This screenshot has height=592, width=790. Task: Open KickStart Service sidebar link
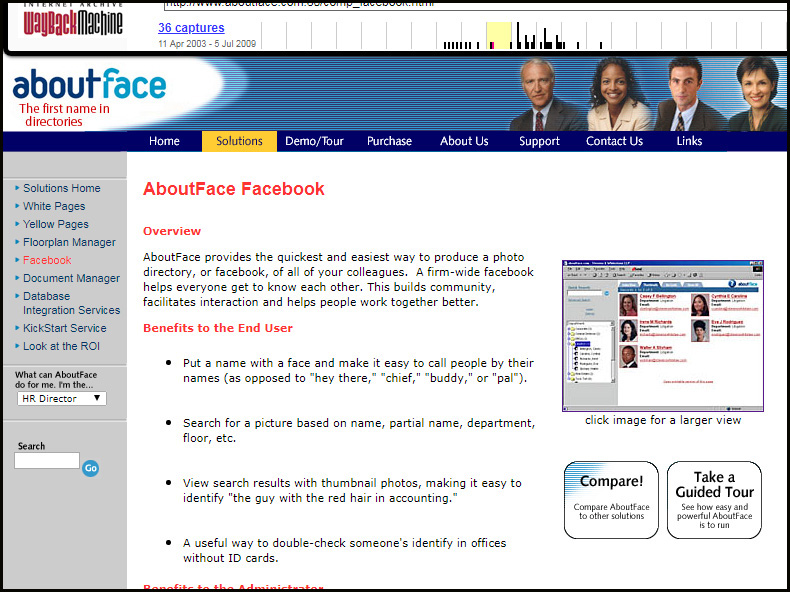pos(64,328)
